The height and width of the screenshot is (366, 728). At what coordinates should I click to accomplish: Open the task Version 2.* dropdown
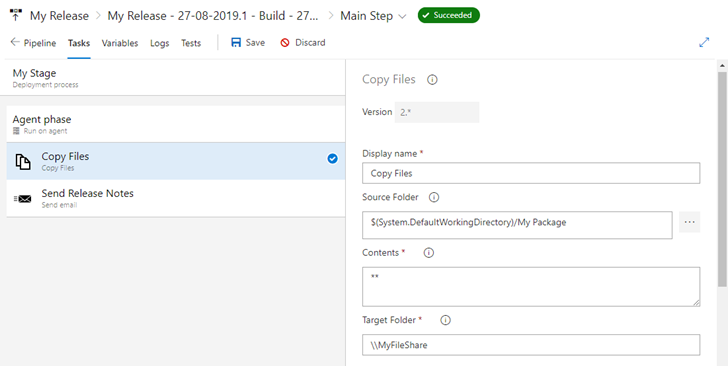[437, 112]
